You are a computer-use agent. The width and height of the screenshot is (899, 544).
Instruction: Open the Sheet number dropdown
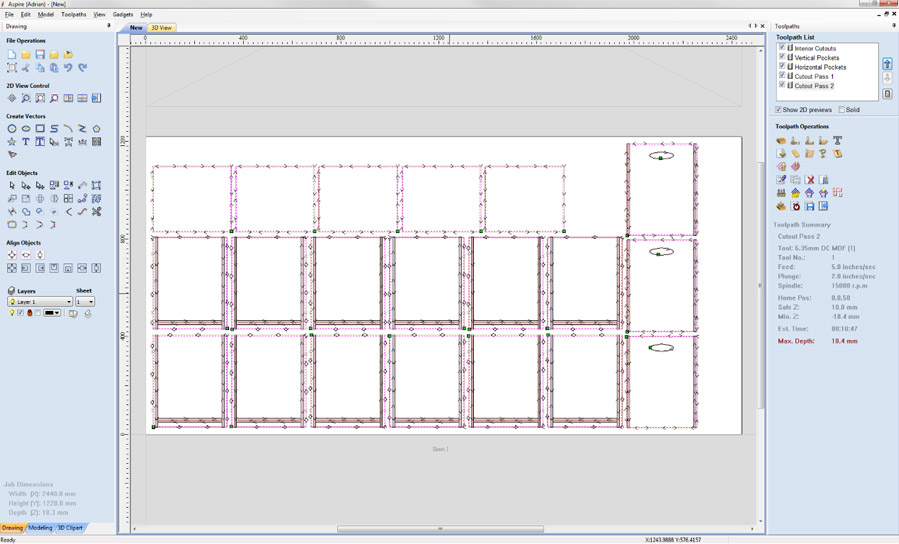tap(85, 302)
